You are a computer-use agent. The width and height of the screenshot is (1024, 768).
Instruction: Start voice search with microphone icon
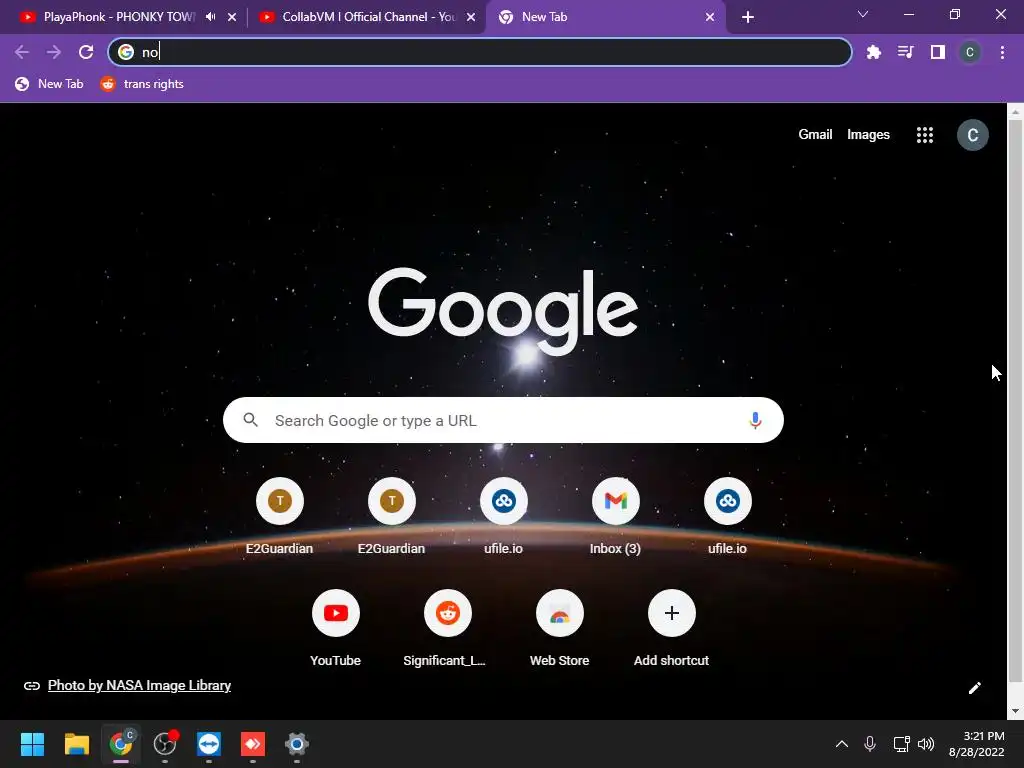(x=755, y=421)
